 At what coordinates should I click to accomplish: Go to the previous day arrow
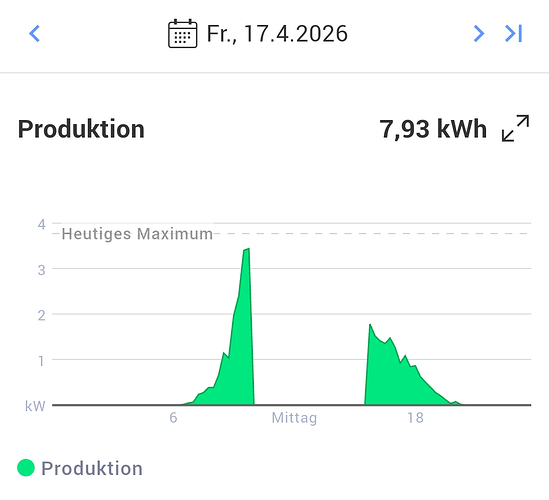coord(34,34)
